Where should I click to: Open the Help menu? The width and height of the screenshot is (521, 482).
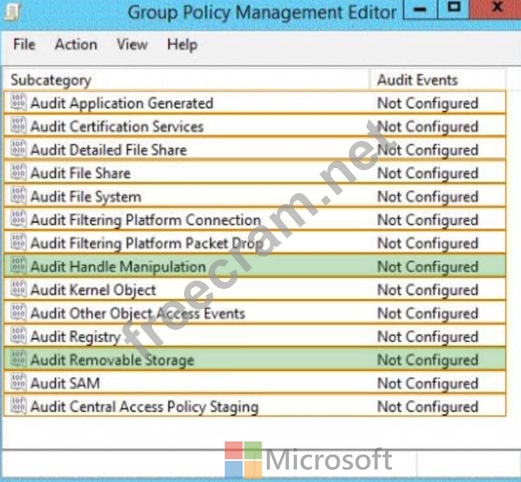pyautogui.click(x=182, y=45)
